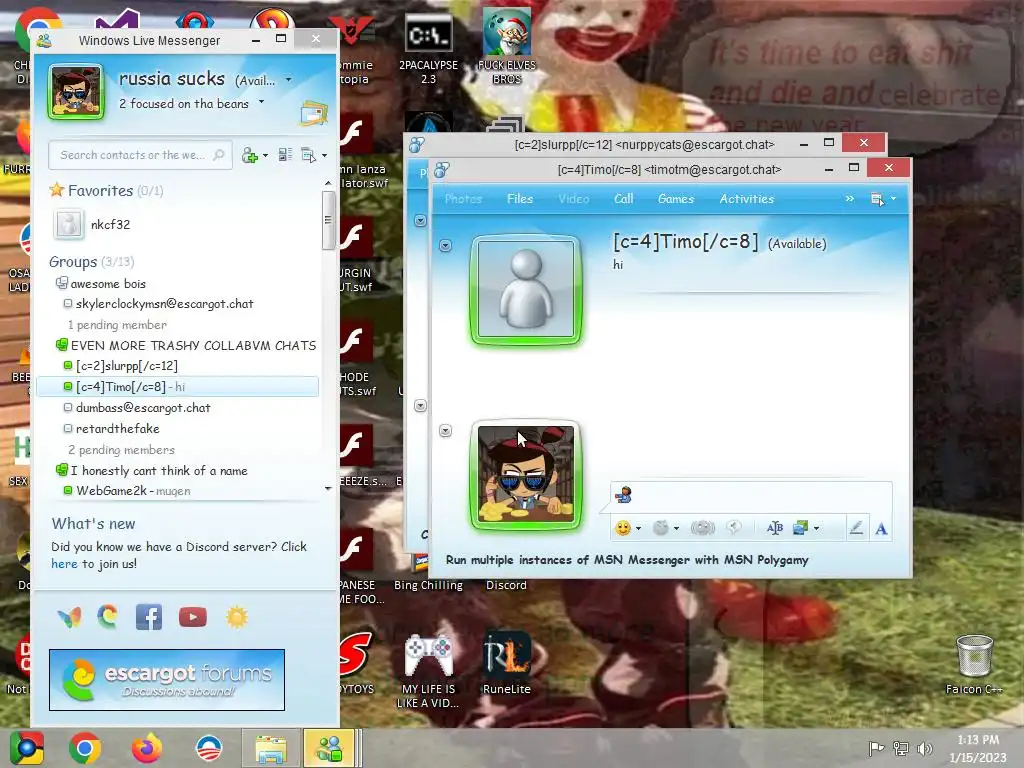Click the handwriting pen tab icon
1024x768 pixels.
pyautogui.click(x=856, y=528)
